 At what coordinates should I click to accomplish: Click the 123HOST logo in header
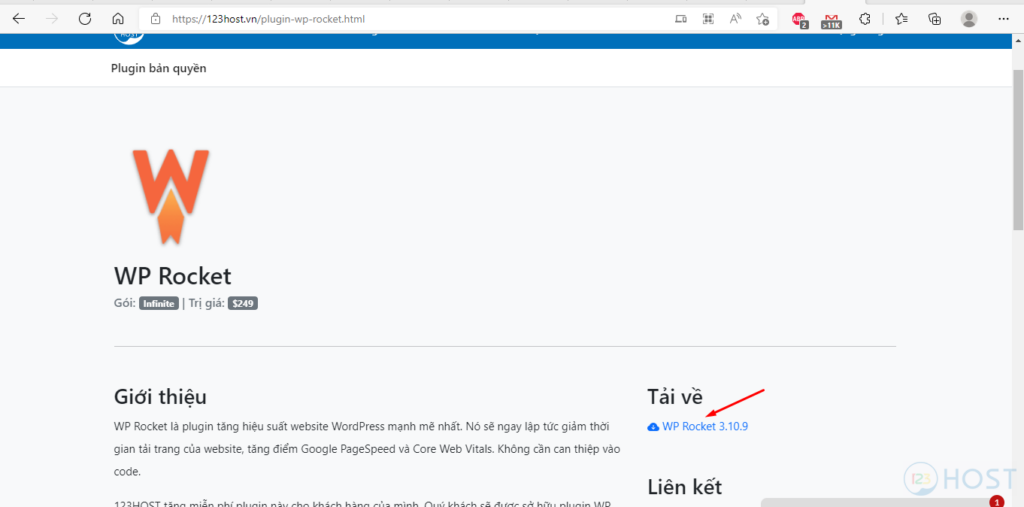129,37
